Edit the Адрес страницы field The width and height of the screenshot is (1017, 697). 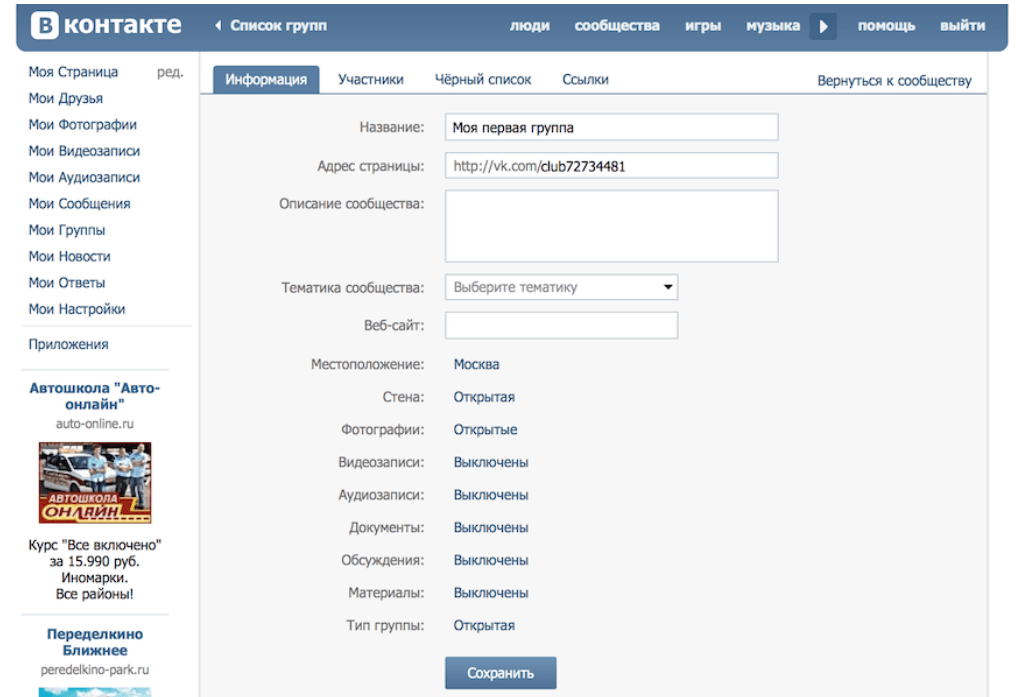612,166
